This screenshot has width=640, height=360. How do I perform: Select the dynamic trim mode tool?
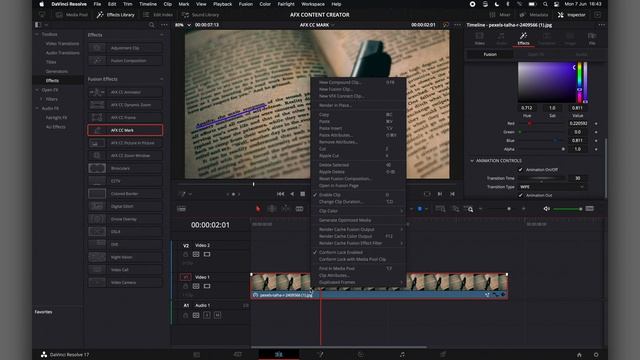285,209
